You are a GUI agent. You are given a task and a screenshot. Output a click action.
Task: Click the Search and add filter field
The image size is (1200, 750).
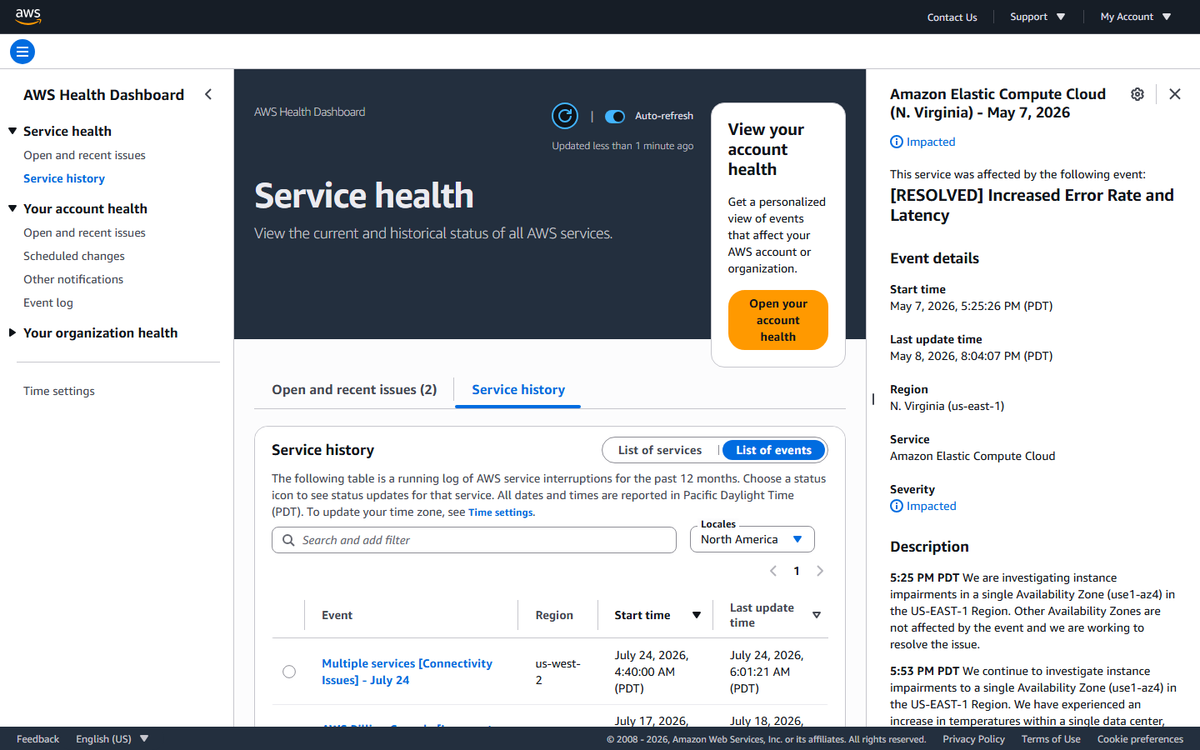coord(474,540)
